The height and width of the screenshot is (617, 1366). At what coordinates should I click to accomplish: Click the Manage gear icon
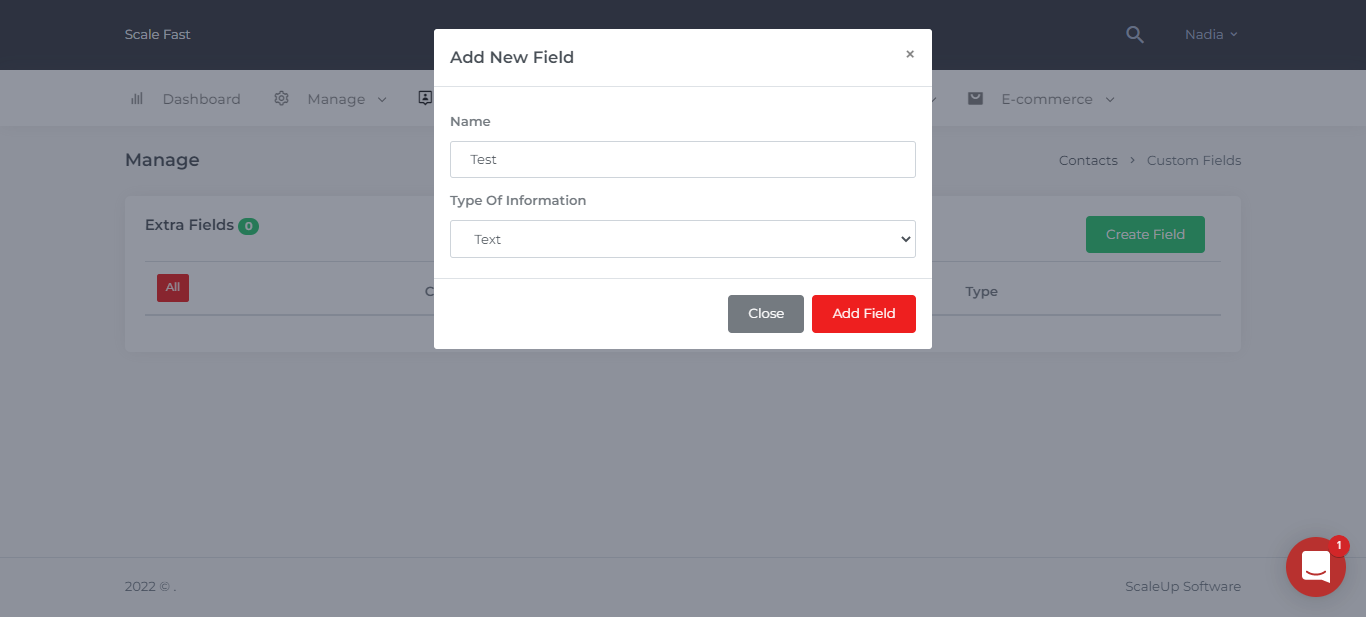281,99
